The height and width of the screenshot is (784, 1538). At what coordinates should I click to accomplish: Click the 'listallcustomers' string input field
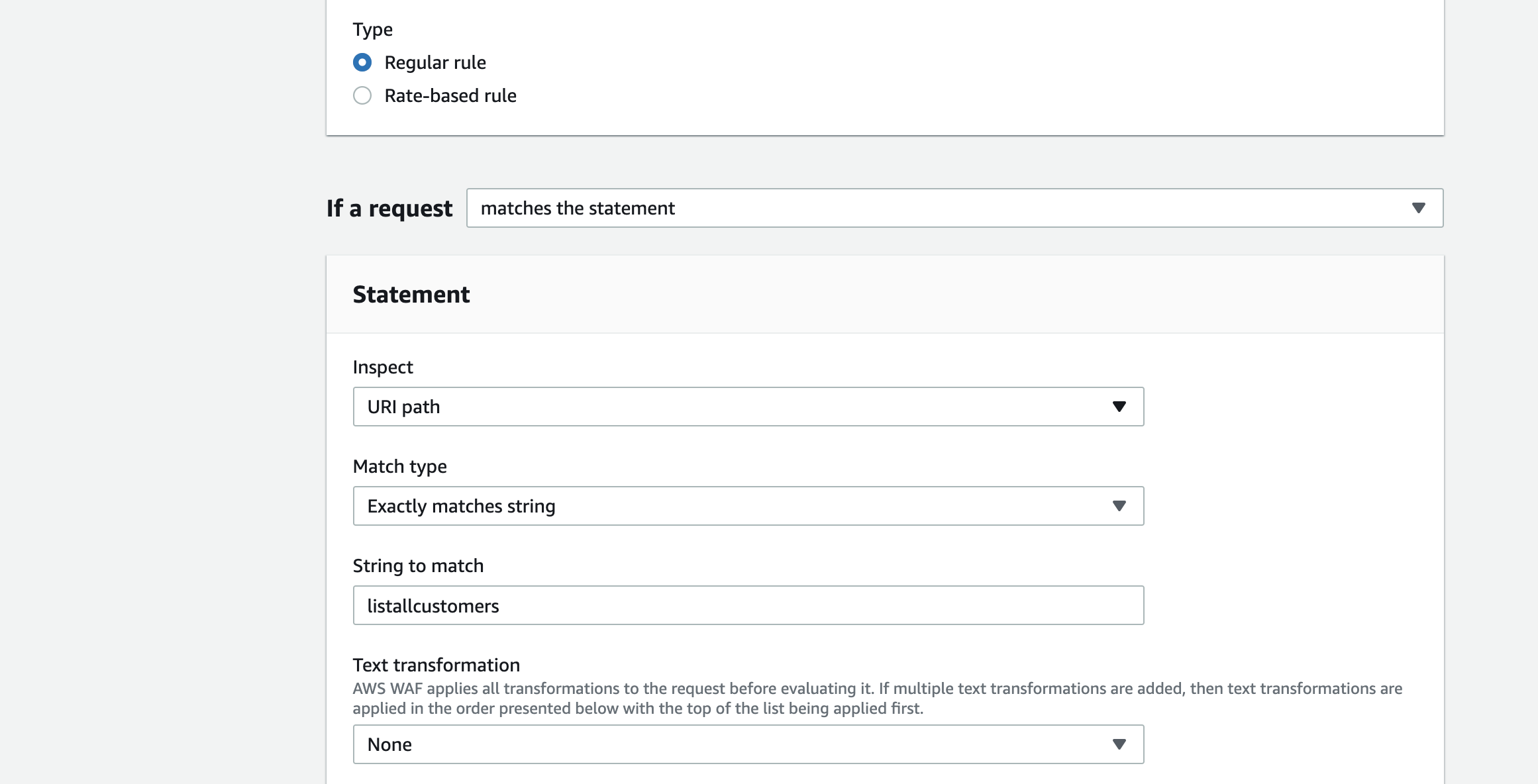(x=748, y=605)
